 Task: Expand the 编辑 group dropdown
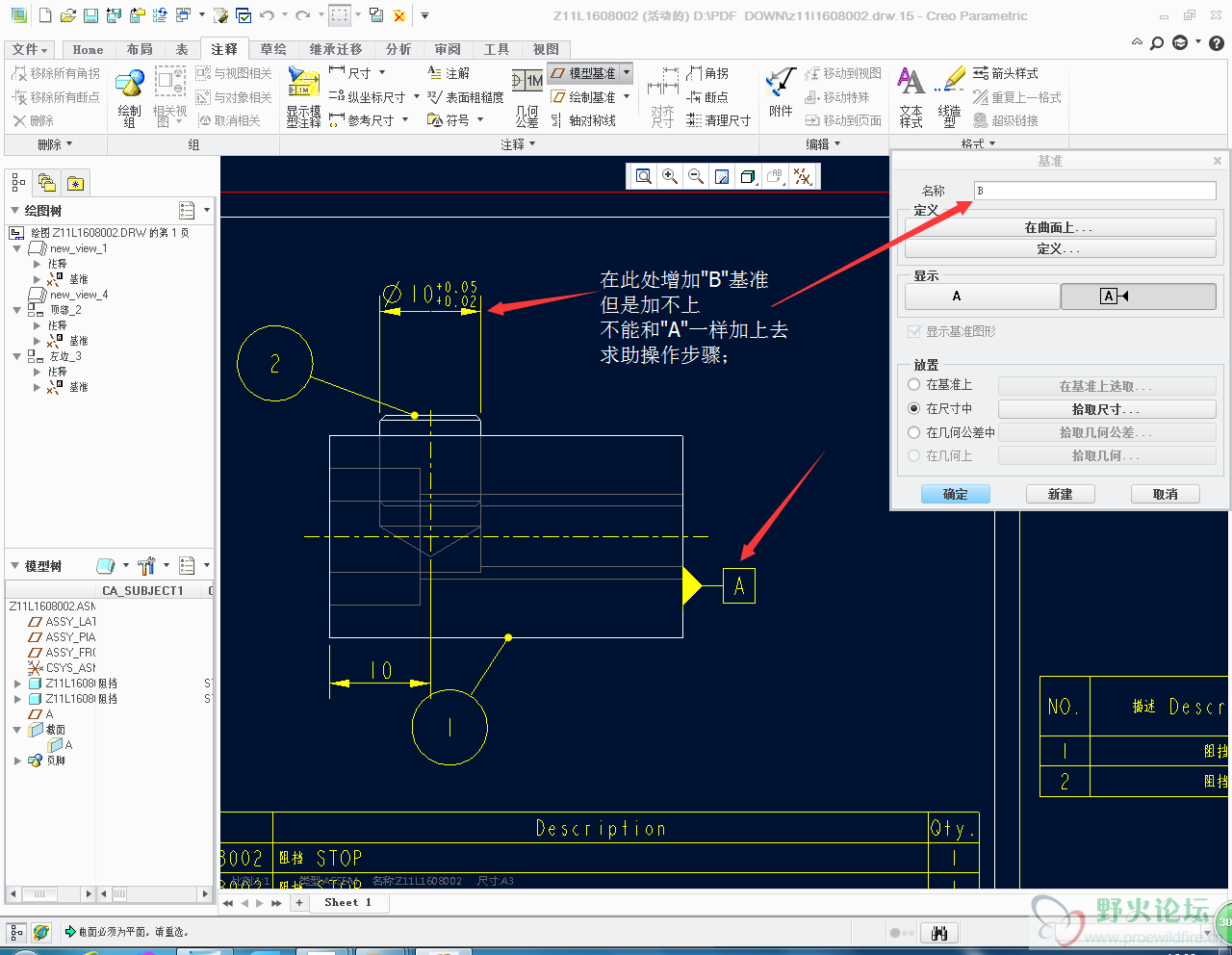[823, 144]
